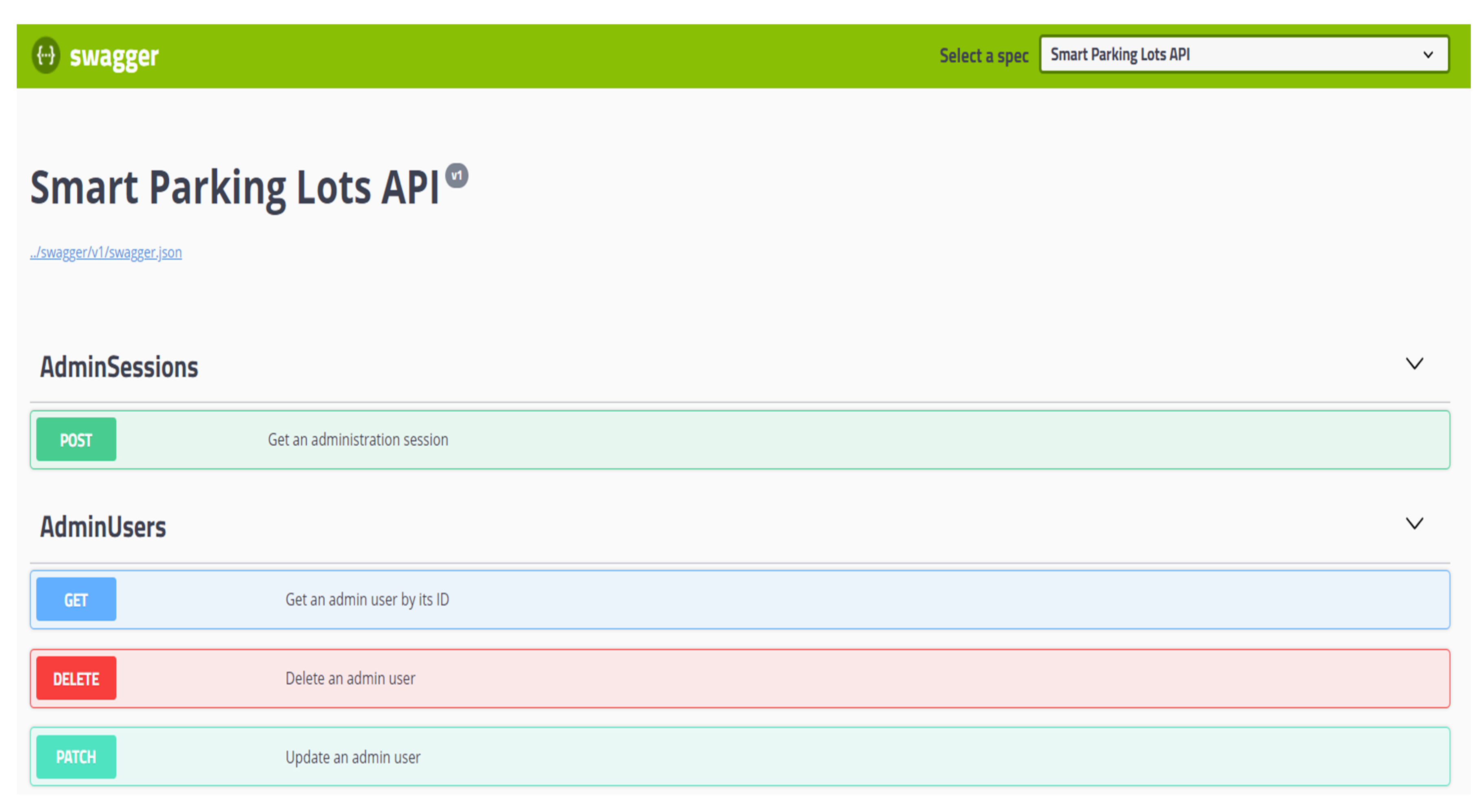Collapse the AdminSessions section chevron
1483x812 pixels.
pos(1414,364)
